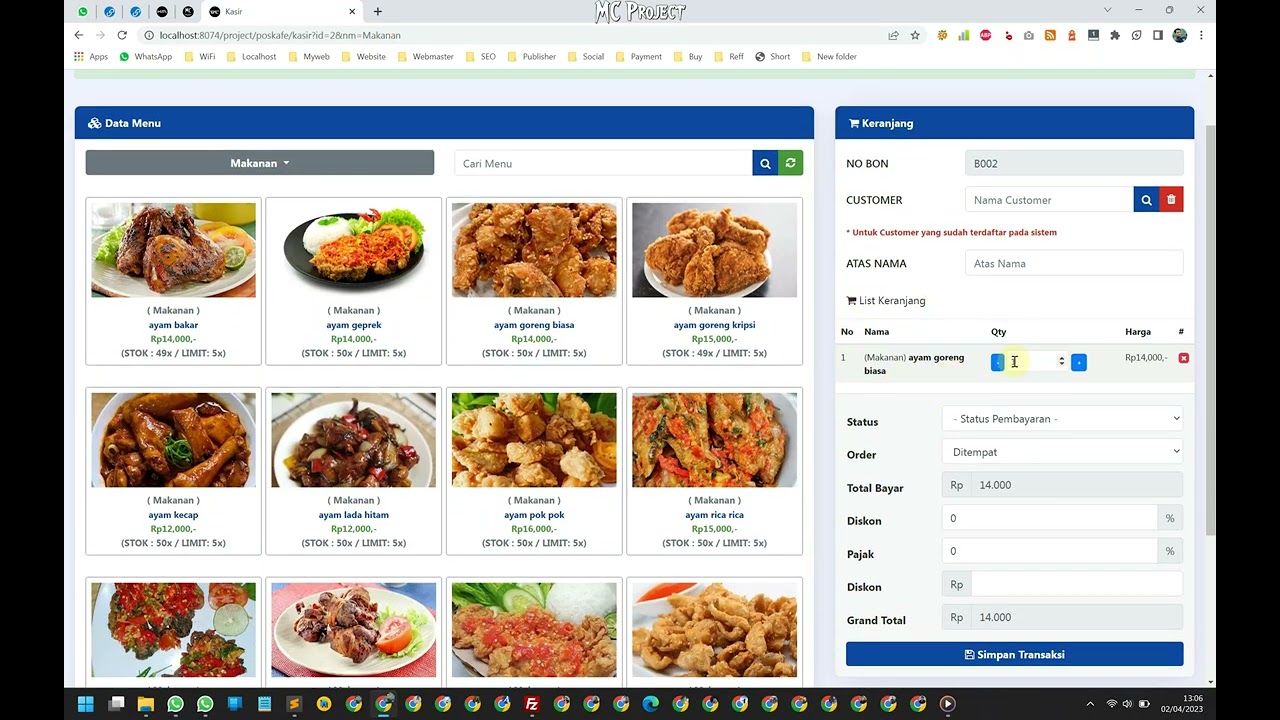
Task: Click the green refresh menu button
Action: 790,163
